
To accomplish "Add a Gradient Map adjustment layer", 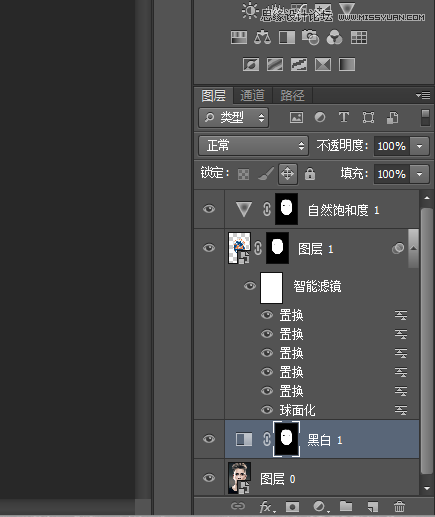I will coord(347,64).
